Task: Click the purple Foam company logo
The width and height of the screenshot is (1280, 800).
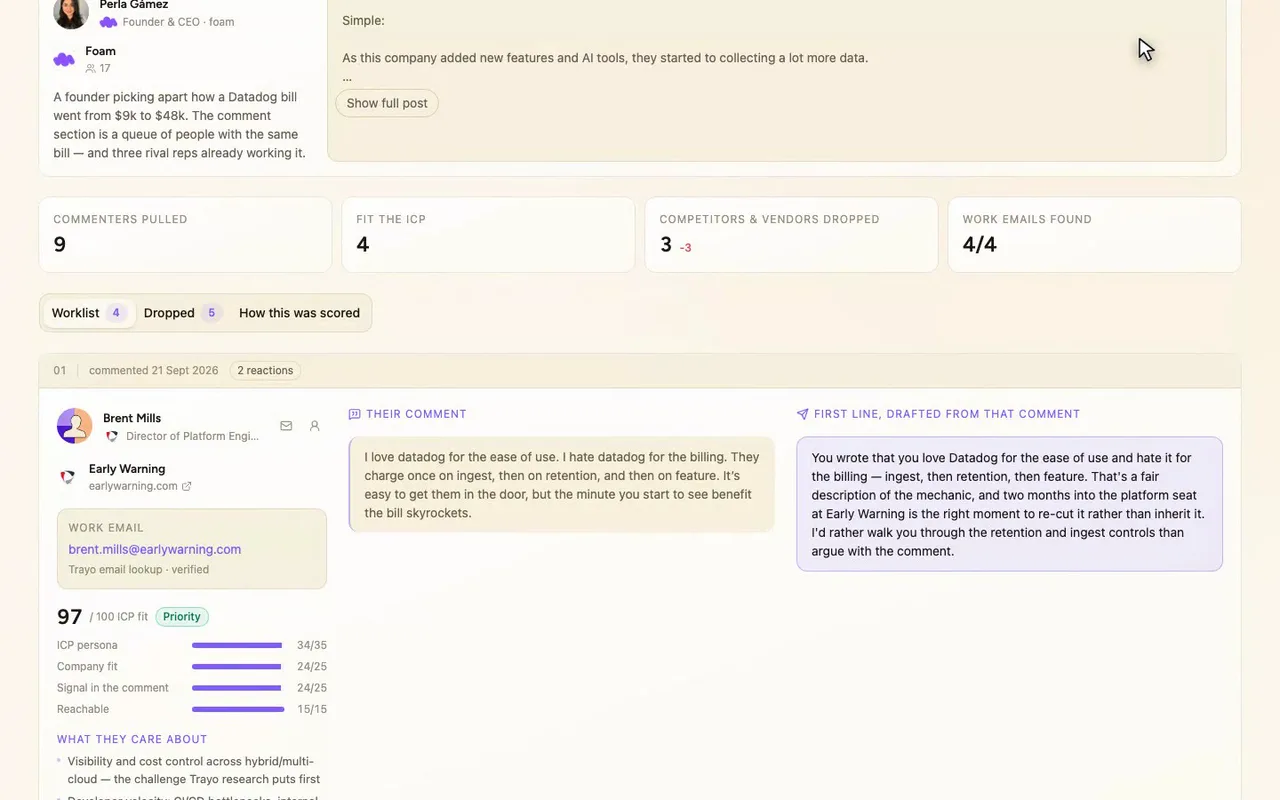Action: (x=64, y=60)
